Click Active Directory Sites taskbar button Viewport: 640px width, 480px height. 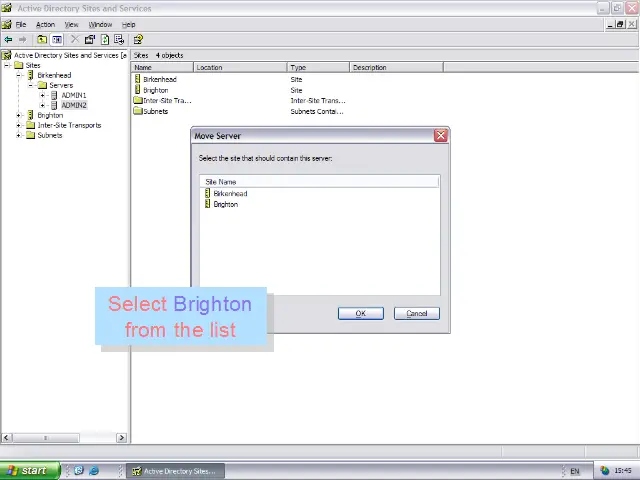(176, 471)
